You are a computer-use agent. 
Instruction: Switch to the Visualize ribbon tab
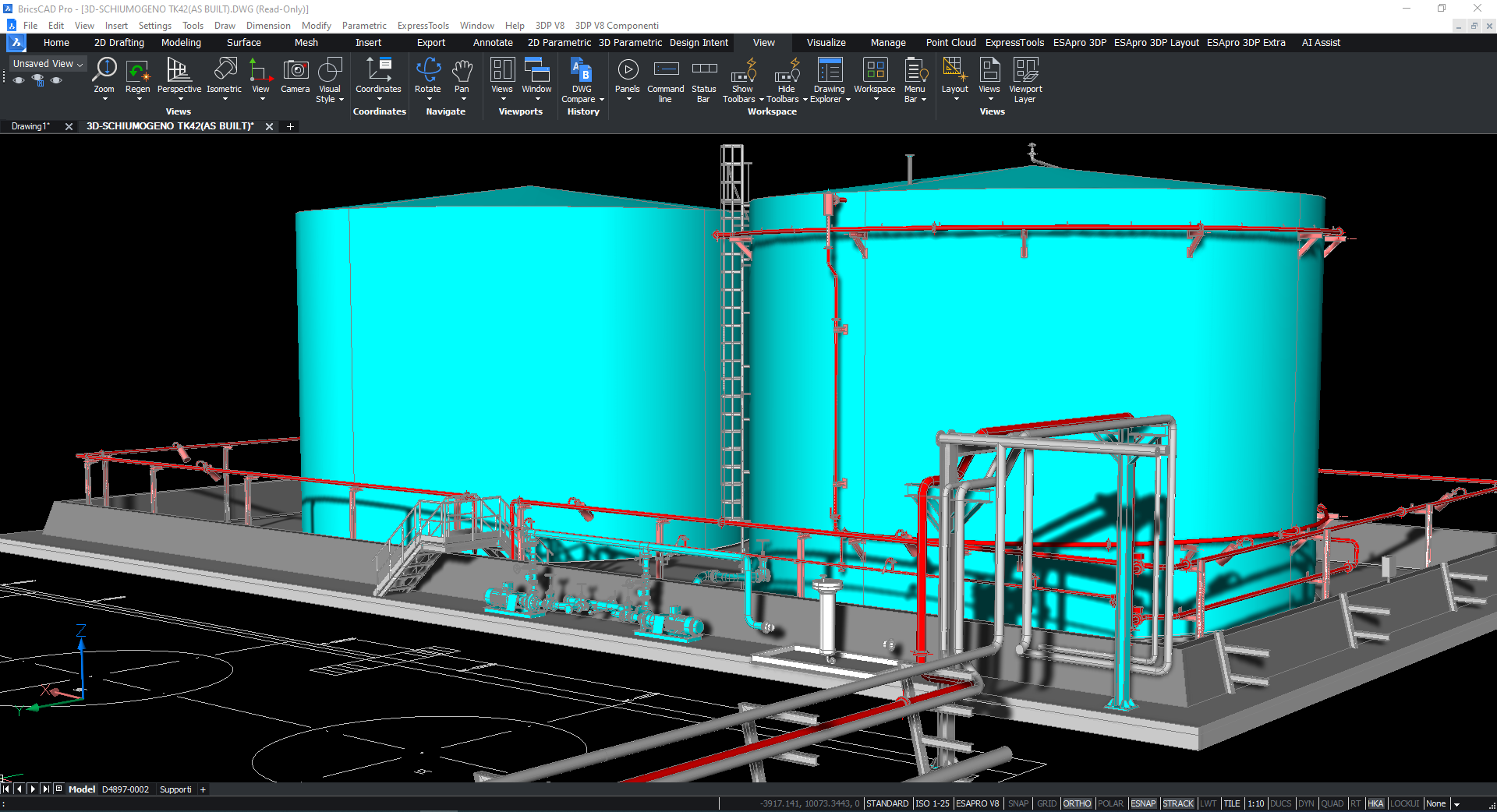pos(825,43)
